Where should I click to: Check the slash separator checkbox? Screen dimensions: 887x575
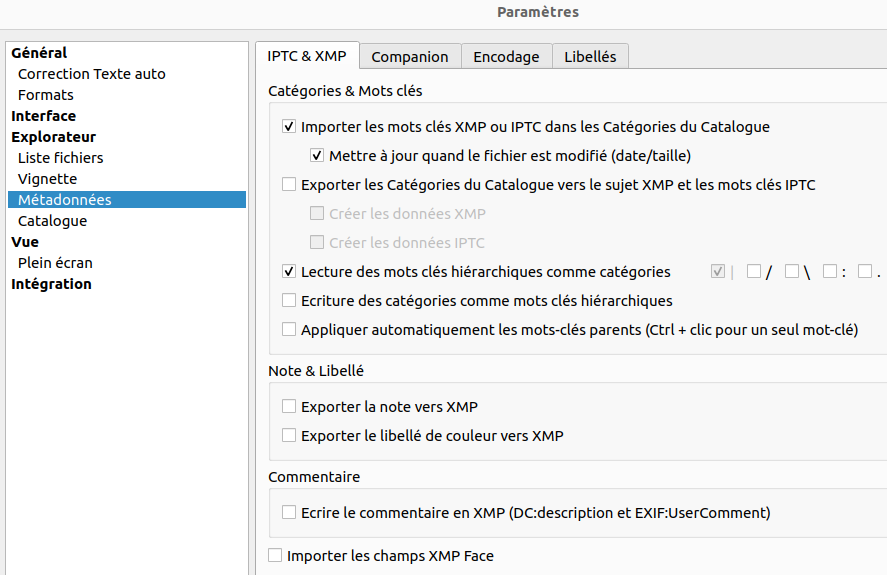pyautogui.click(x=754, y=272)
